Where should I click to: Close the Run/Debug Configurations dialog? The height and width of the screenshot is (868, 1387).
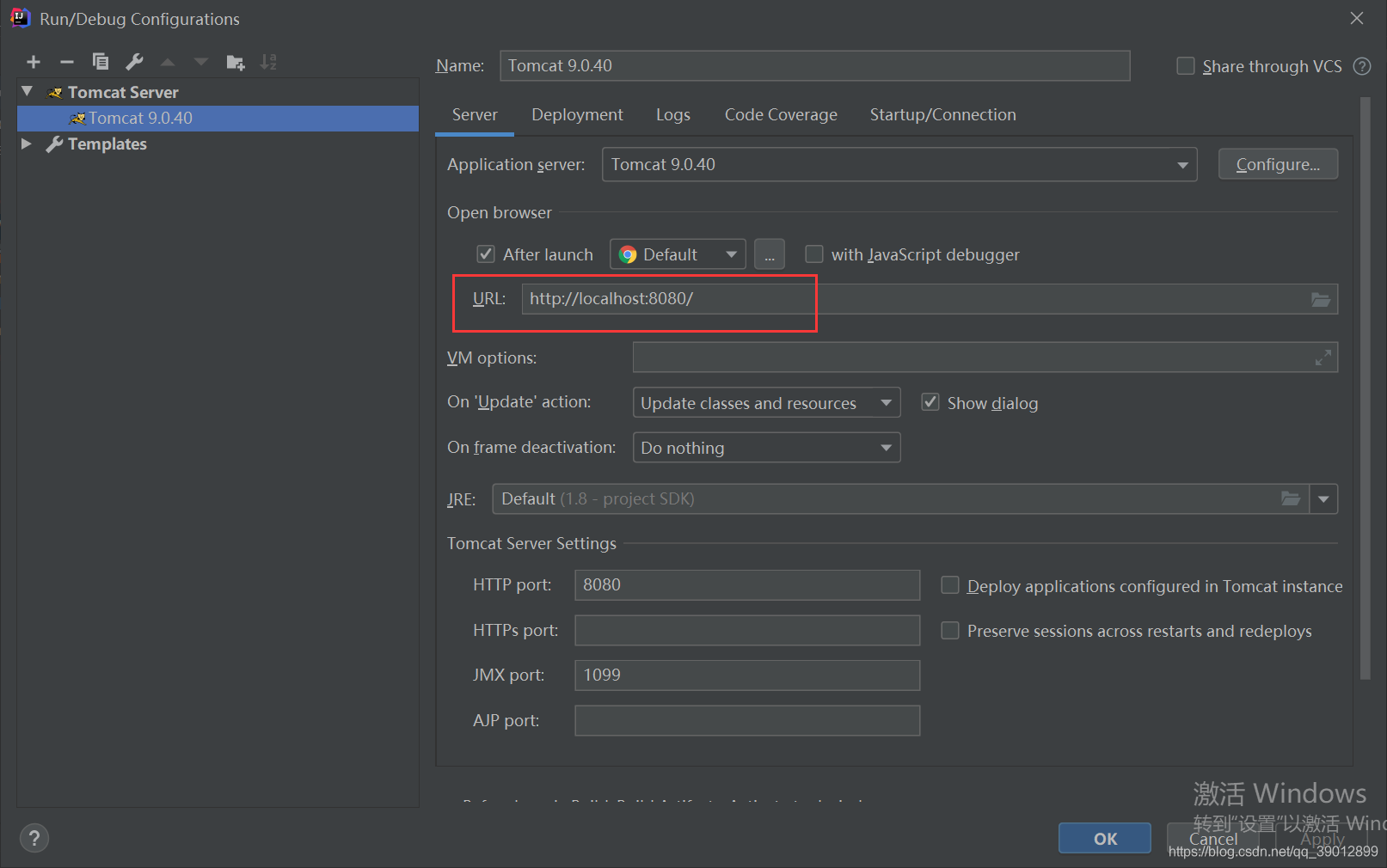tap(1357, 18)
